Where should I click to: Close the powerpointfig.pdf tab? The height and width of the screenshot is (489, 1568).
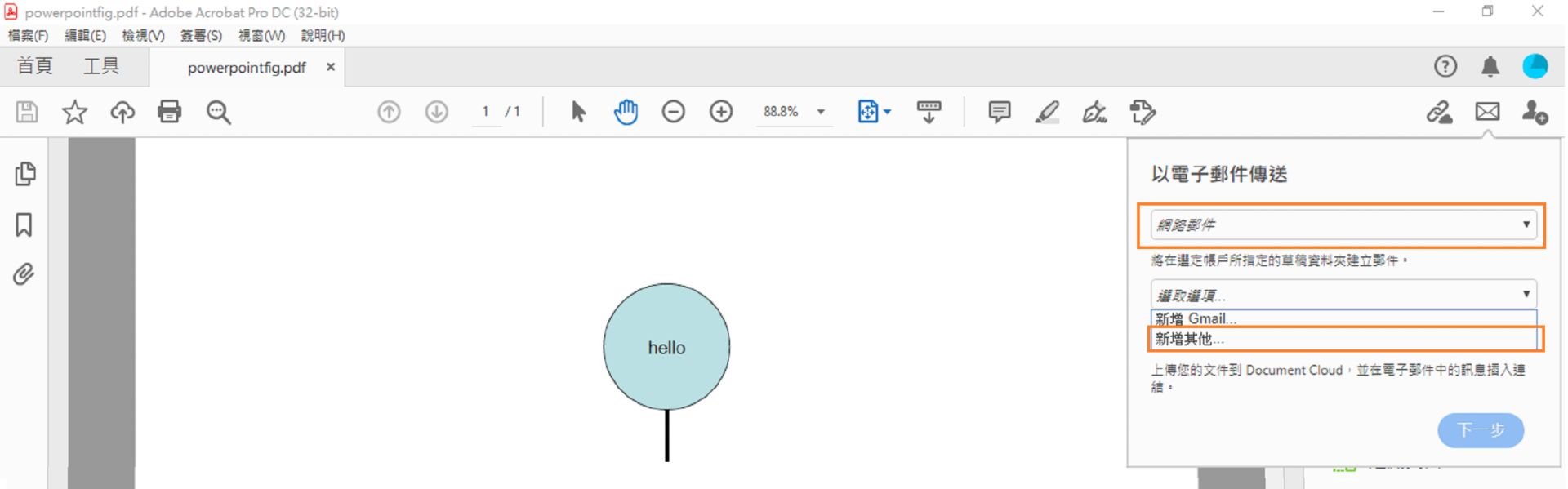point(331,67)
